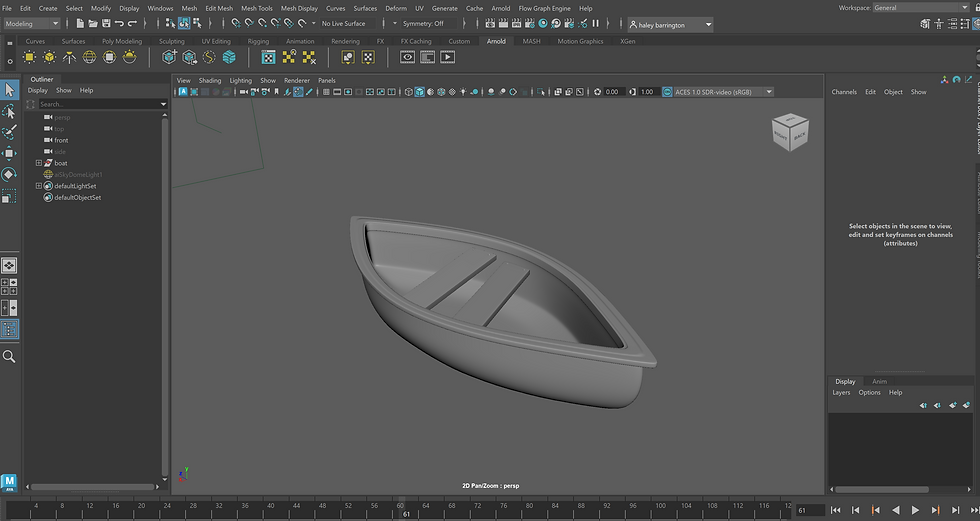Expand the boat node in Outliner

pos(39,163)
